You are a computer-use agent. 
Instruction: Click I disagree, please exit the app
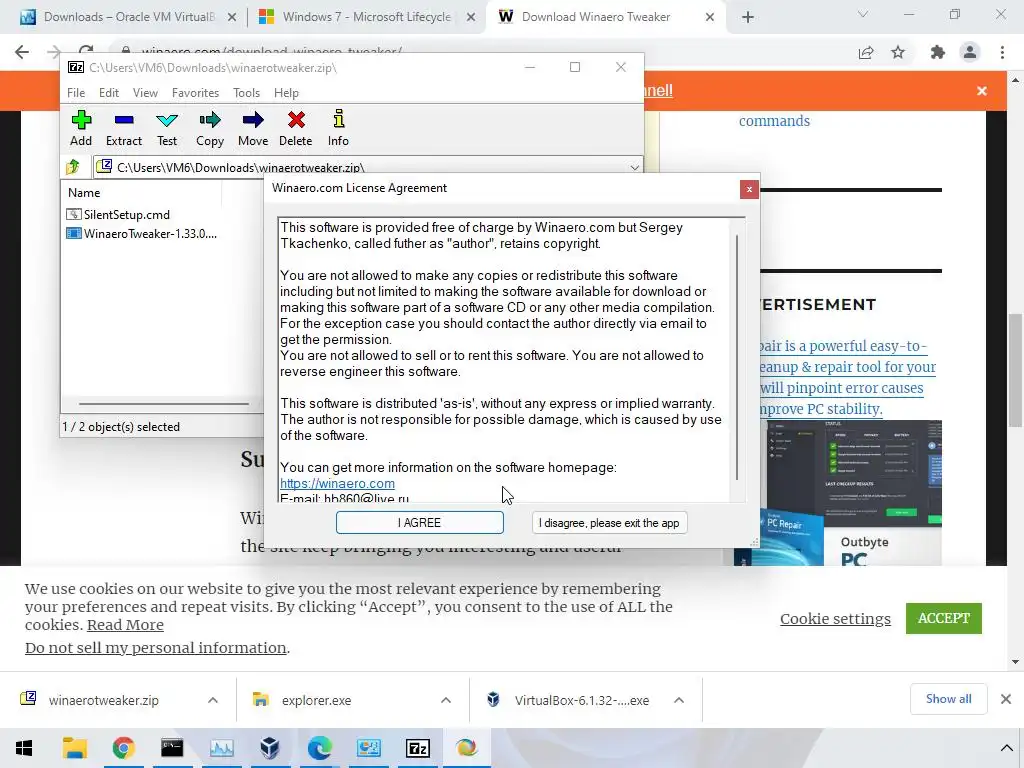[x=609, y=522]
